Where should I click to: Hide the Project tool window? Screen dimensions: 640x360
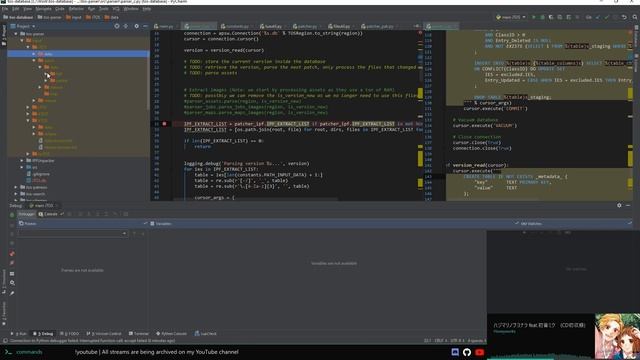coord(145,26)
